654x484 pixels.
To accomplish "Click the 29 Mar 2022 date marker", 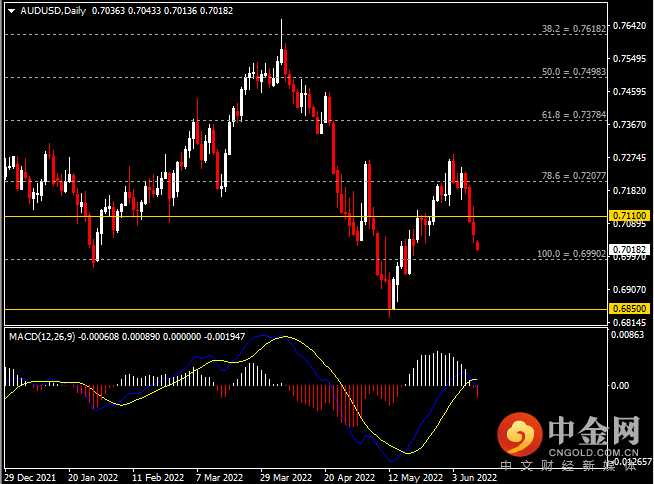I will (286, 477).
